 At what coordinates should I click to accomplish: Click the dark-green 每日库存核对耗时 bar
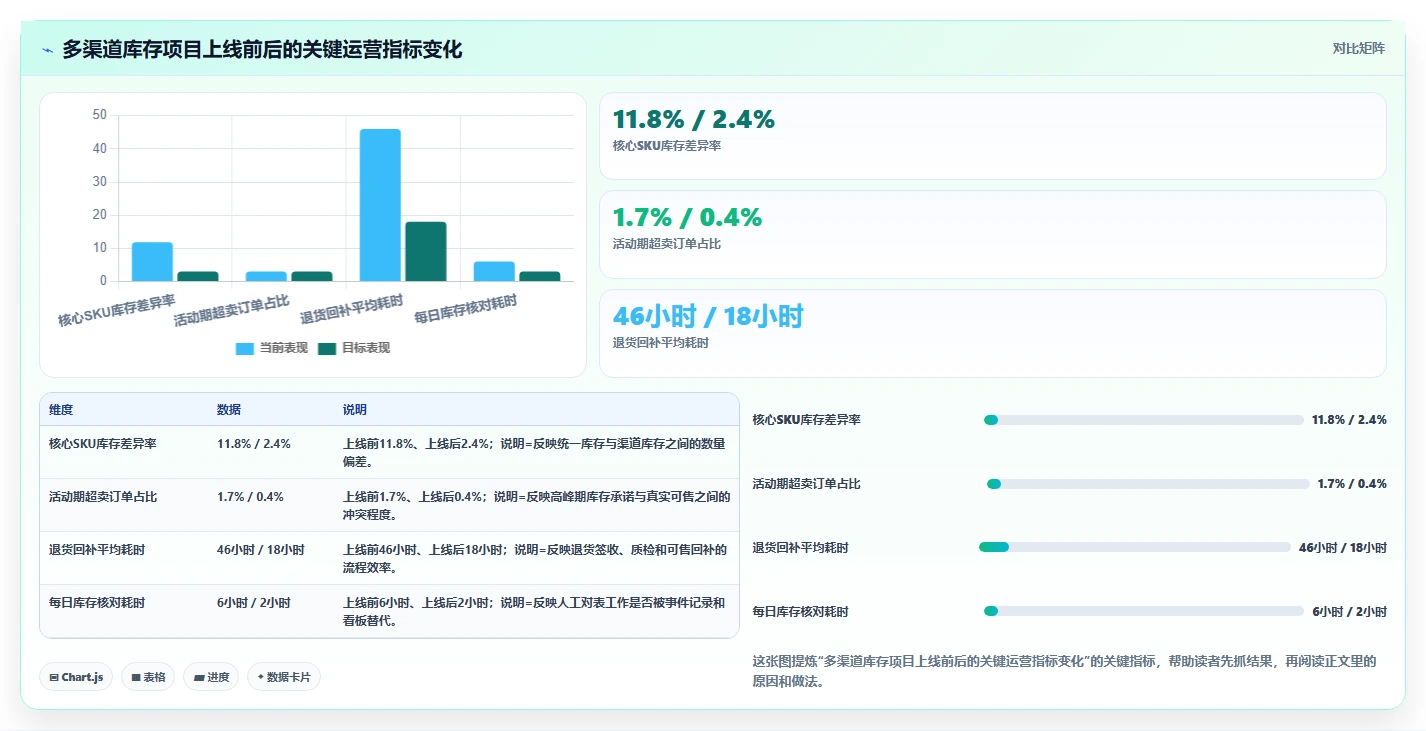pos(540,276)
